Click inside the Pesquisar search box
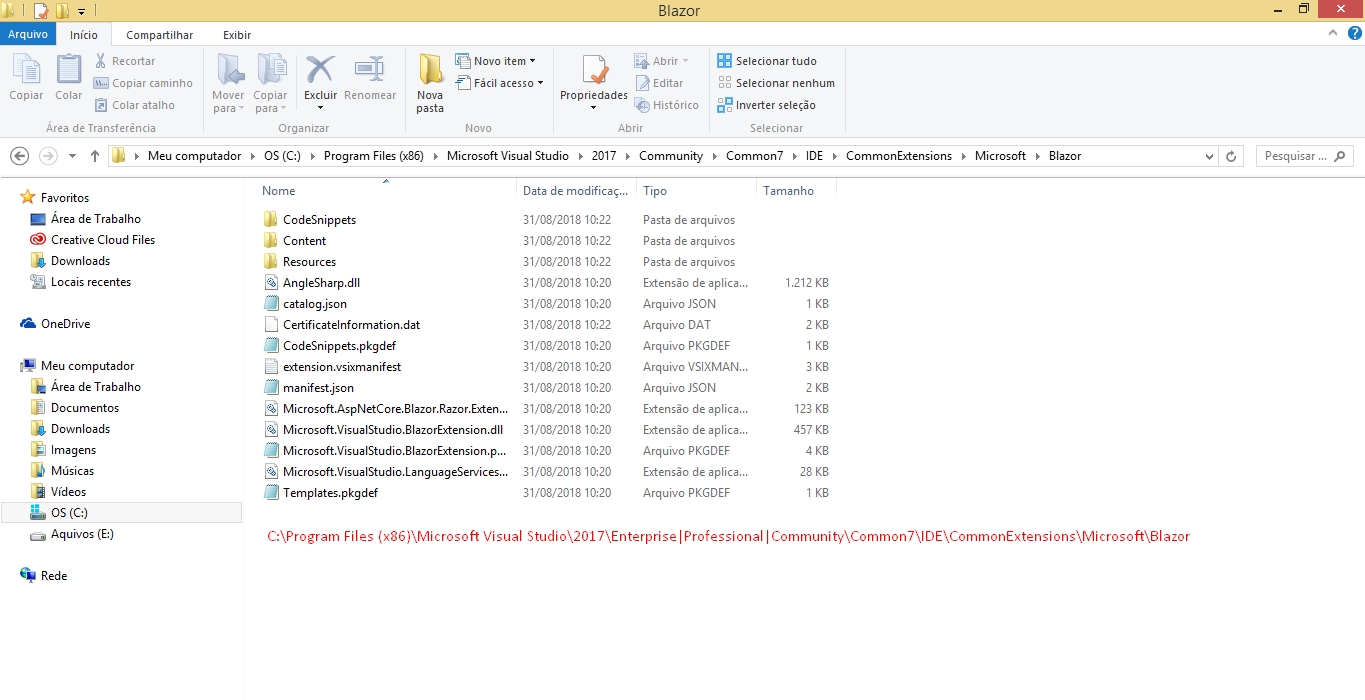 point(1302,155)
